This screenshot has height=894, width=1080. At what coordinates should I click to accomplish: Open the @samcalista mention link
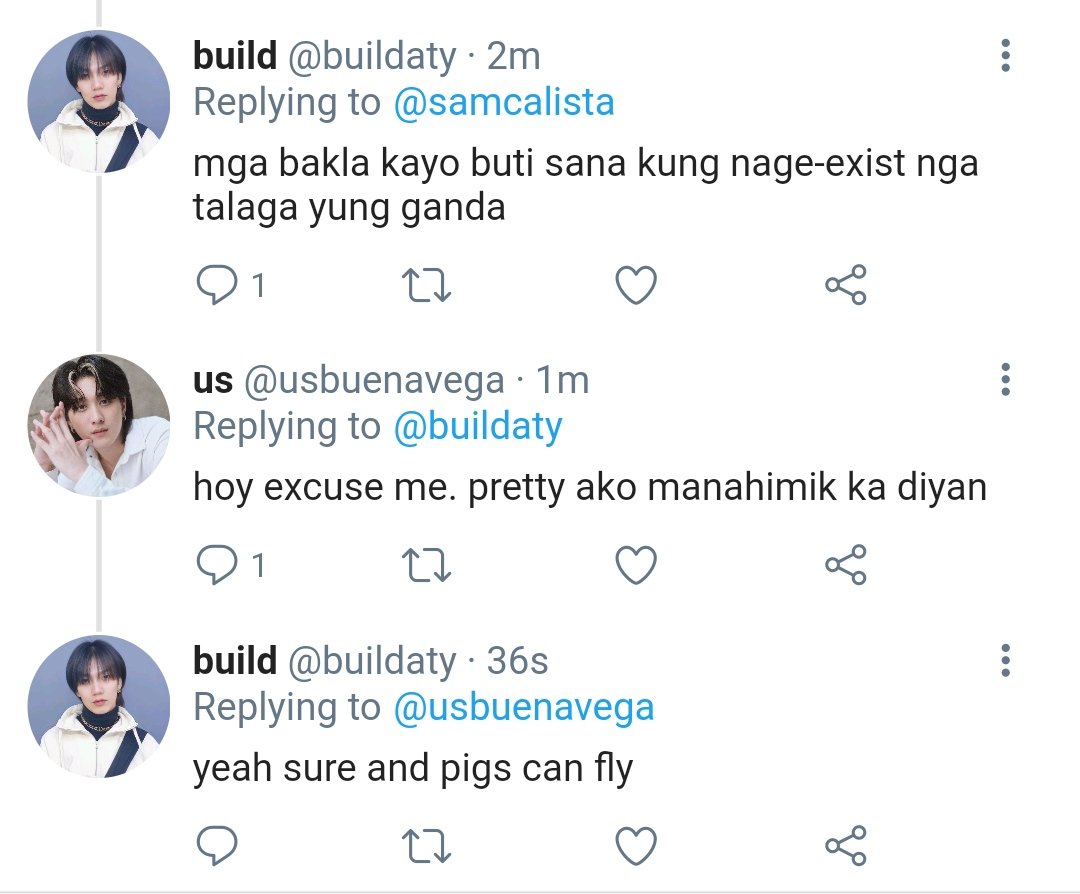pos(503,103)
